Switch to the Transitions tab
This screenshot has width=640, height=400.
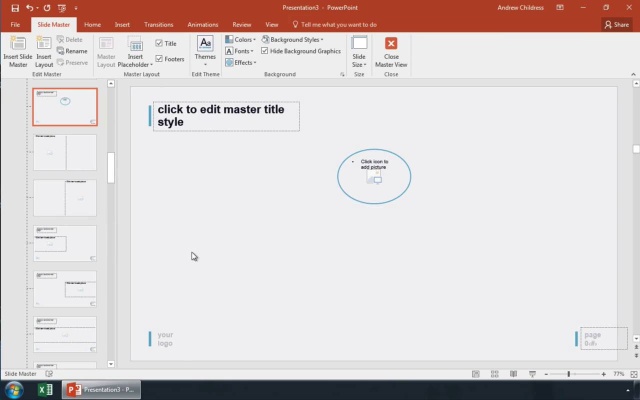159,24
